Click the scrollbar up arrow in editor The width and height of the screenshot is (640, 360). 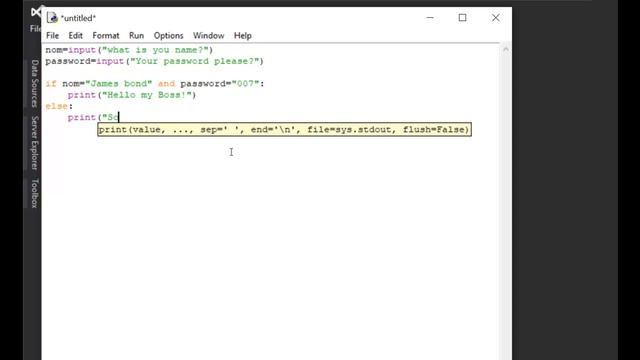[505, 50]
